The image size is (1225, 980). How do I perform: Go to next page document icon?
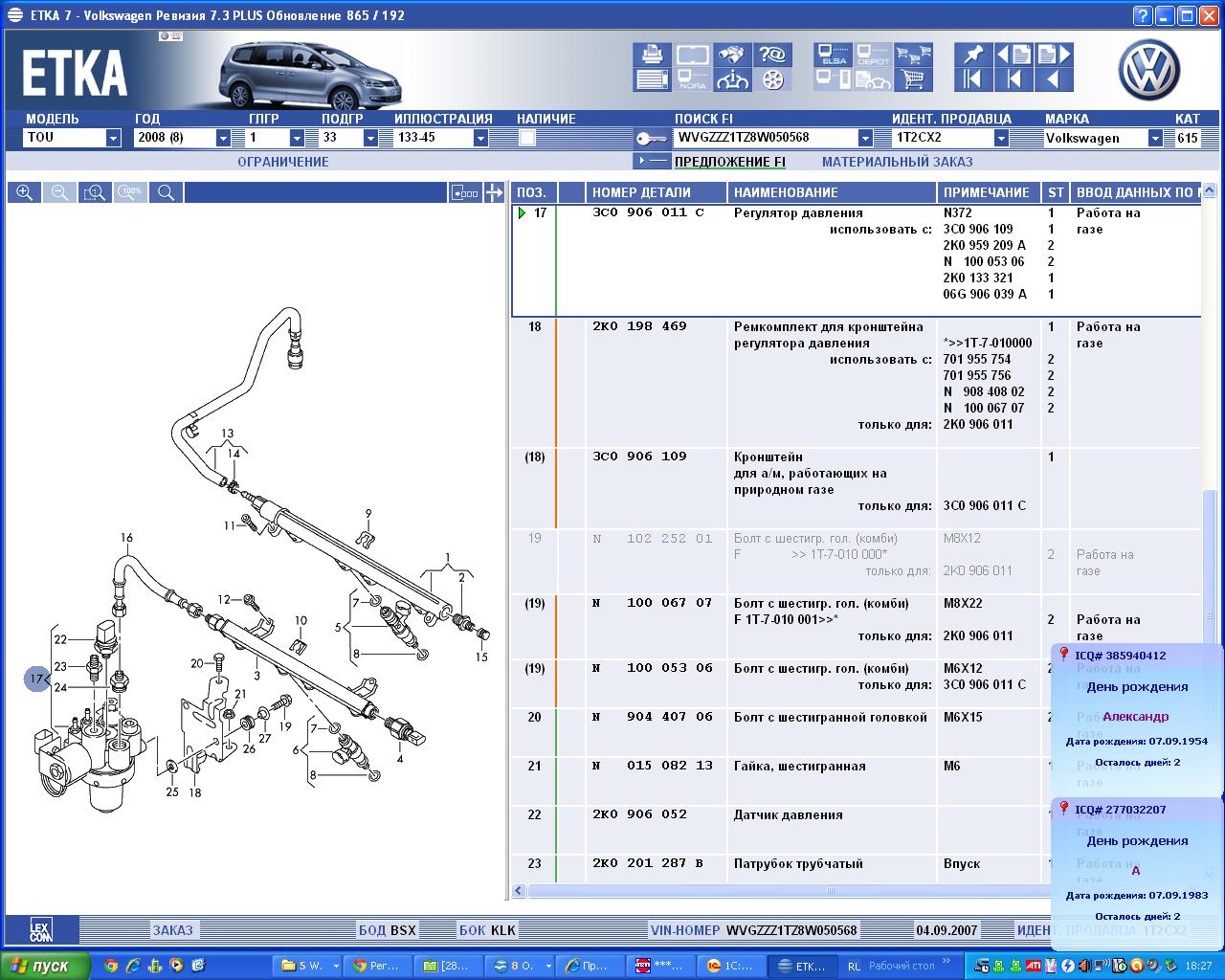pyautogui.click(x=1054, y=55)
